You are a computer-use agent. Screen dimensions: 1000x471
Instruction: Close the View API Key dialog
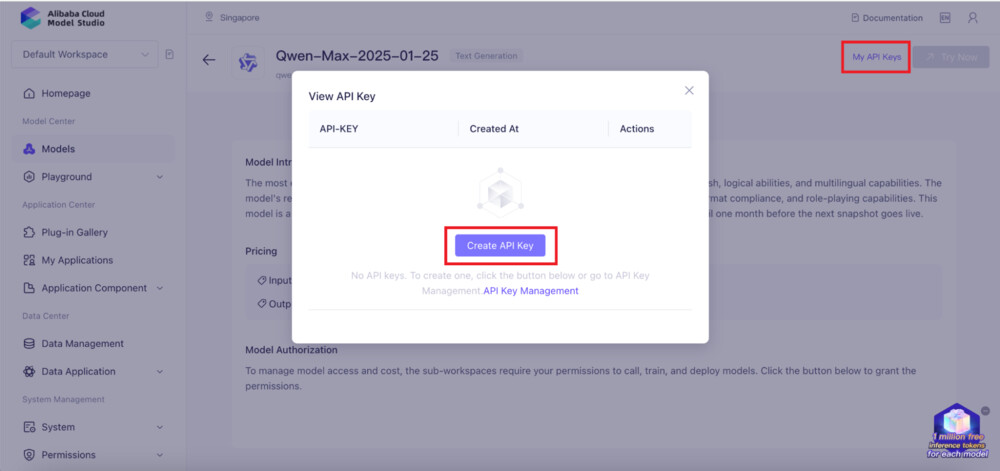click(x=689, y=90)
